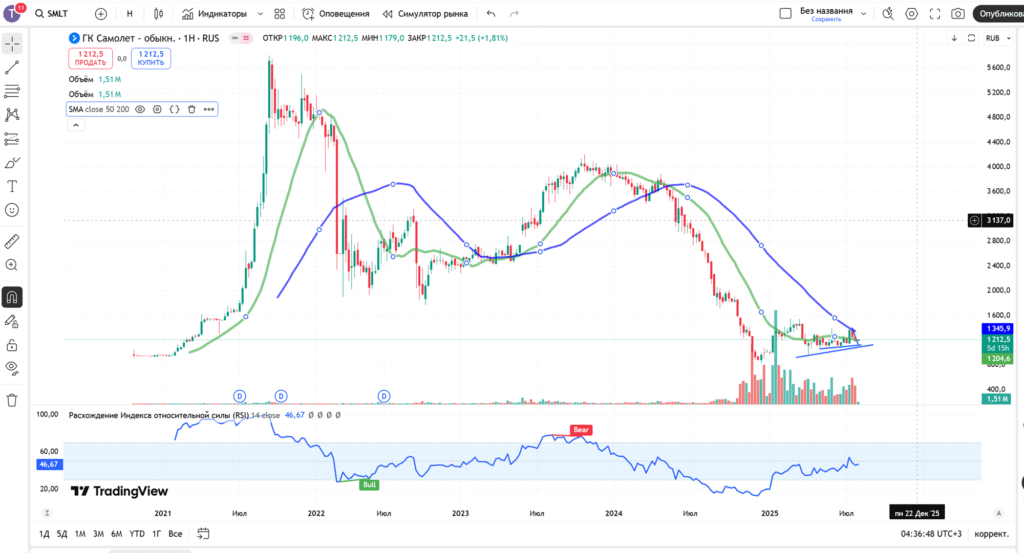
Task: Select the 6М time range
Action: coord(116,533)
